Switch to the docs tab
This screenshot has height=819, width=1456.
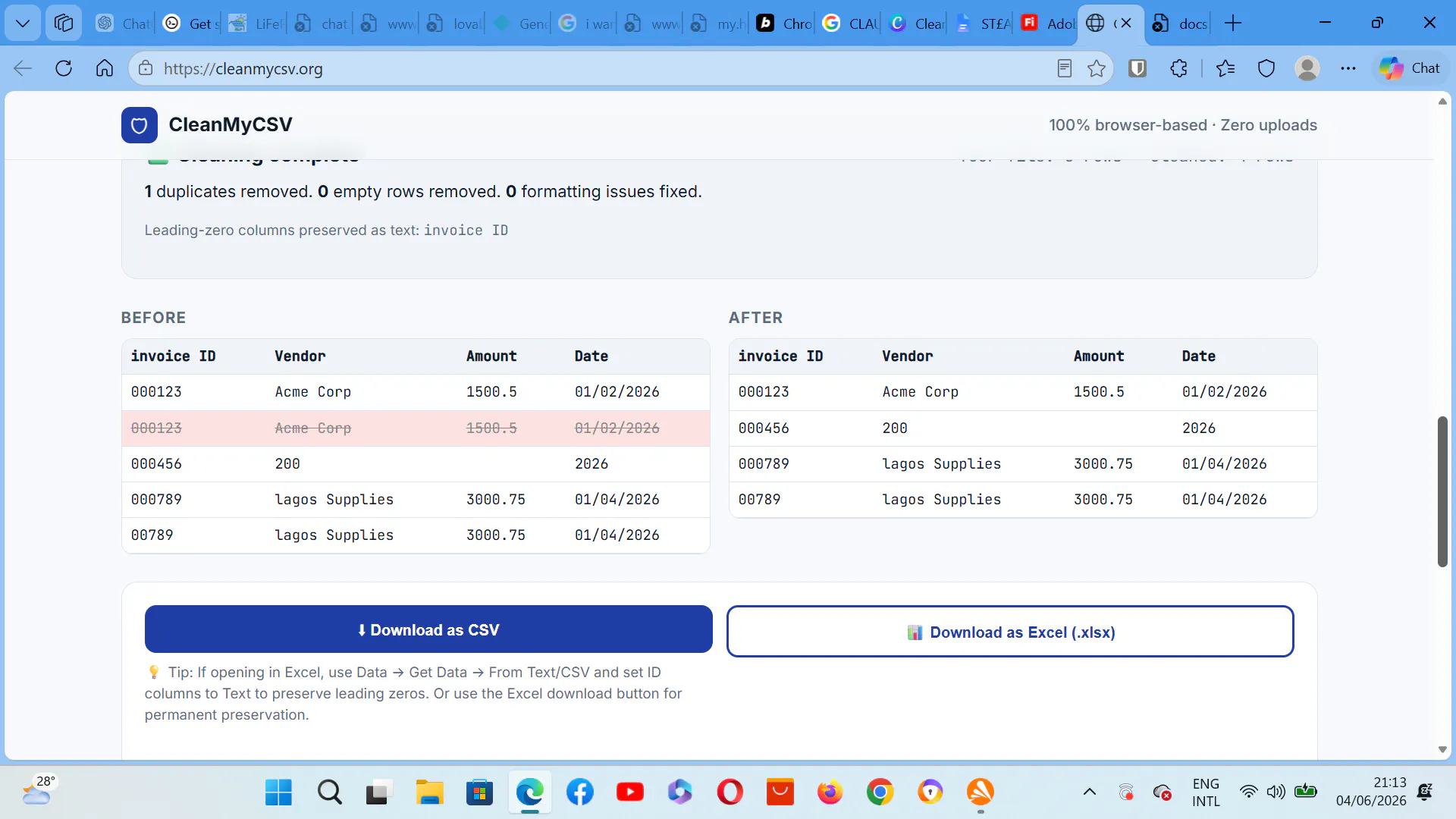pyautogui.click(x=1179, y=24)
